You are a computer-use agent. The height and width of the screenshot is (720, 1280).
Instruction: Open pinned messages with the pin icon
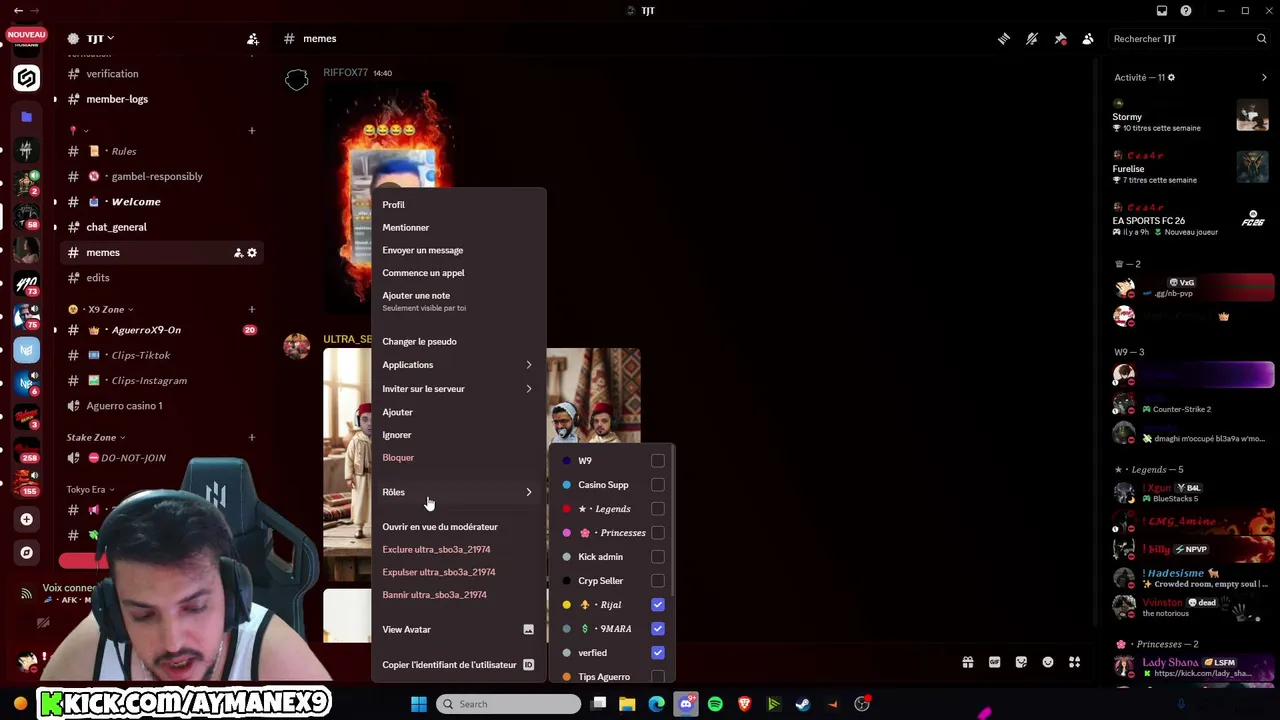pos(1060,39)
